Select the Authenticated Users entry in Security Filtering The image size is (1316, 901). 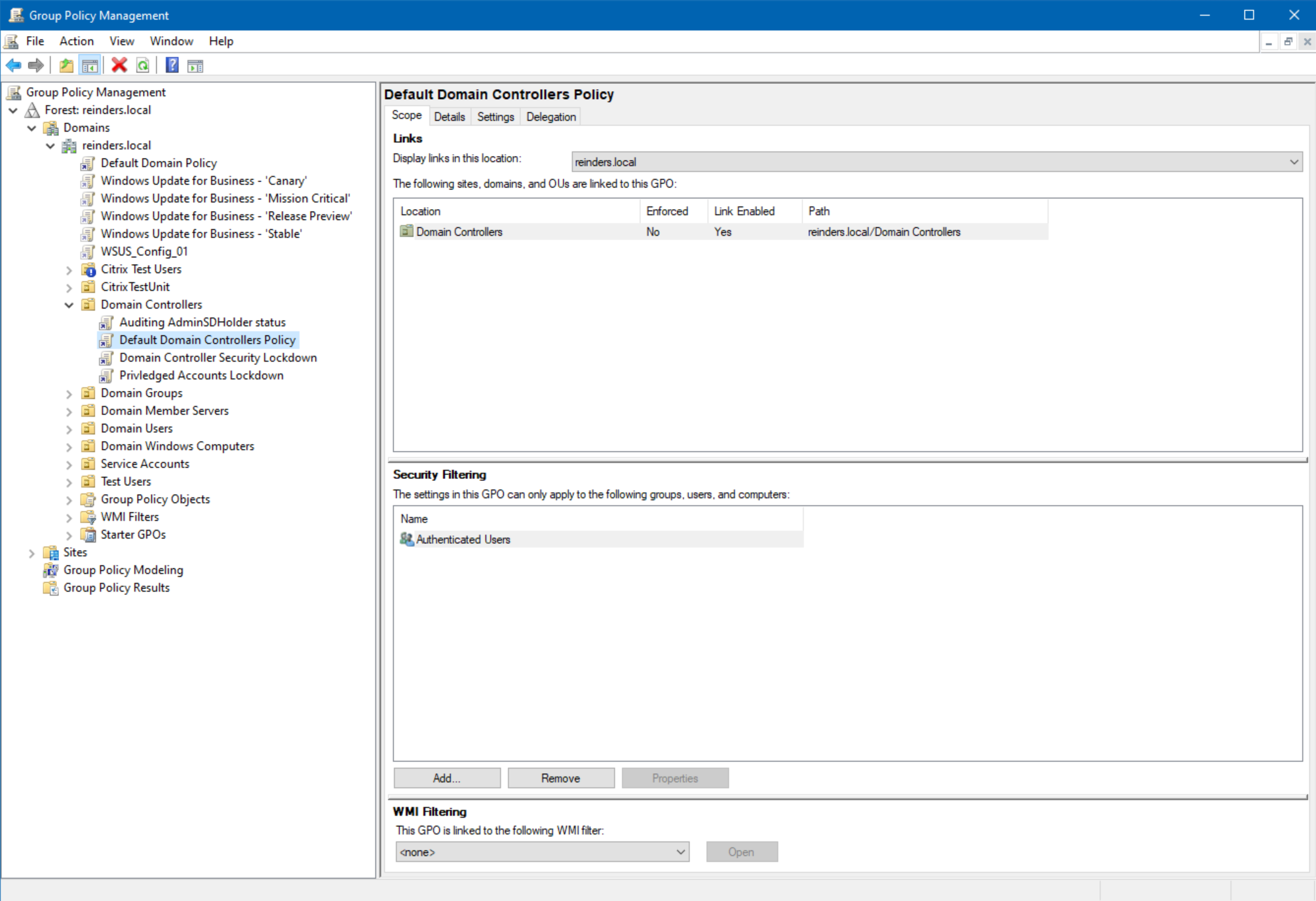click(x=463, y=539)
